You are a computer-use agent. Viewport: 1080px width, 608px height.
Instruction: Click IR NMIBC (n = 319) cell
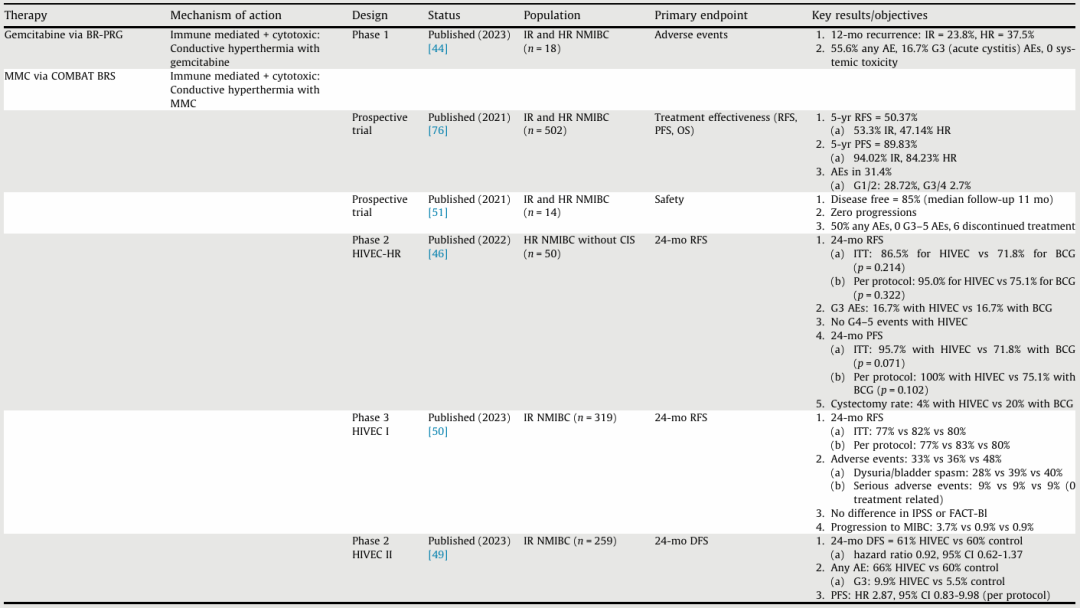pyautogui.click(x=570, y=417)
